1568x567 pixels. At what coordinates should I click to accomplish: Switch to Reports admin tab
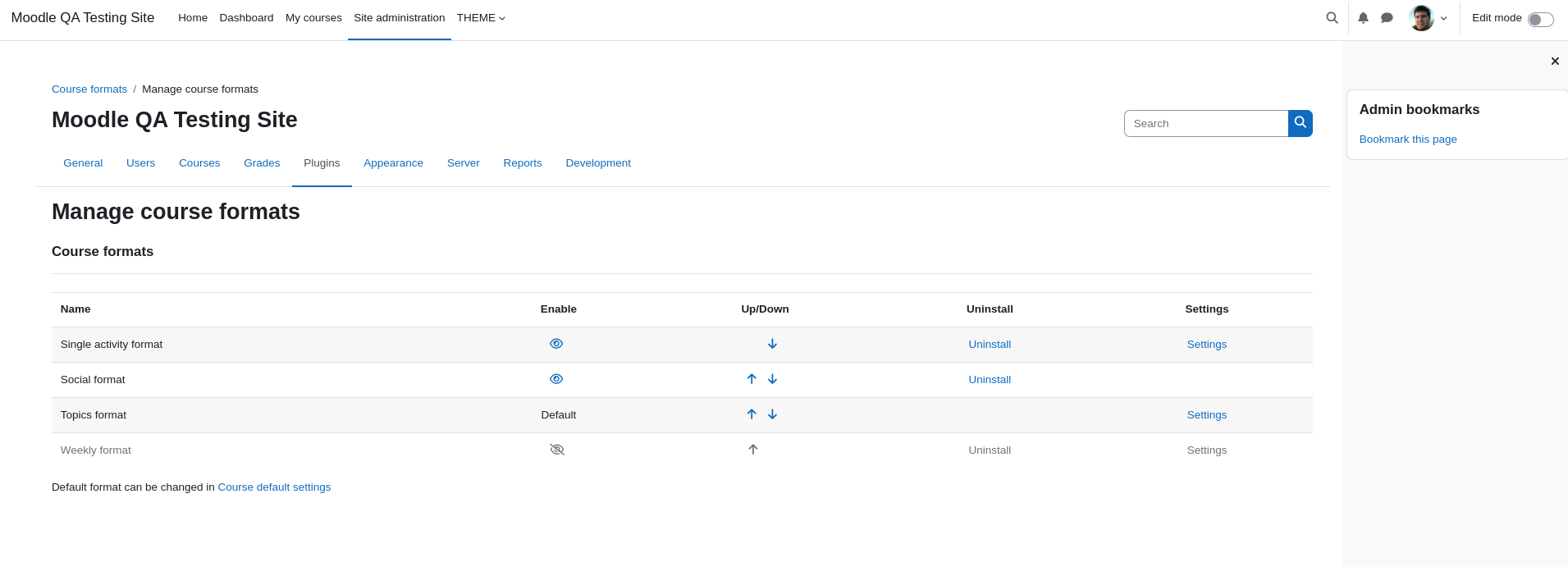523,163
